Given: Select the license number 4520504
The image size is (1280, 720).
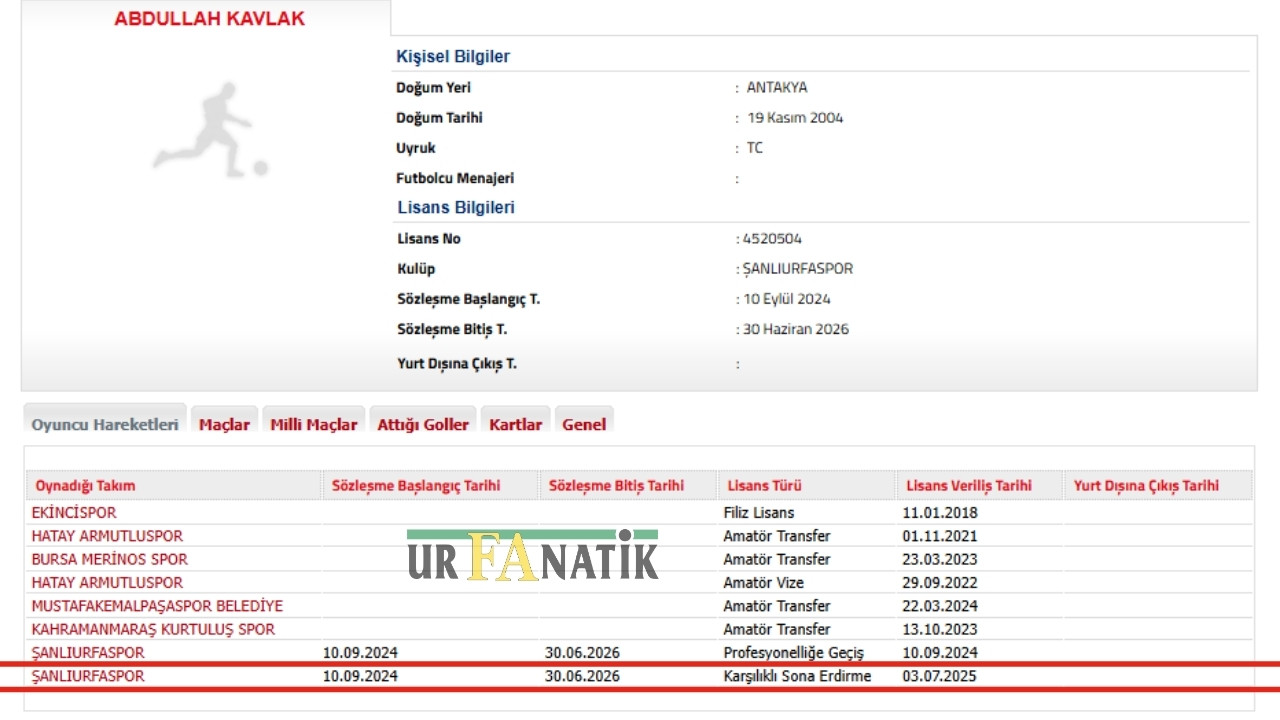Looking at the screenshot, I should (x=772, y=239).
